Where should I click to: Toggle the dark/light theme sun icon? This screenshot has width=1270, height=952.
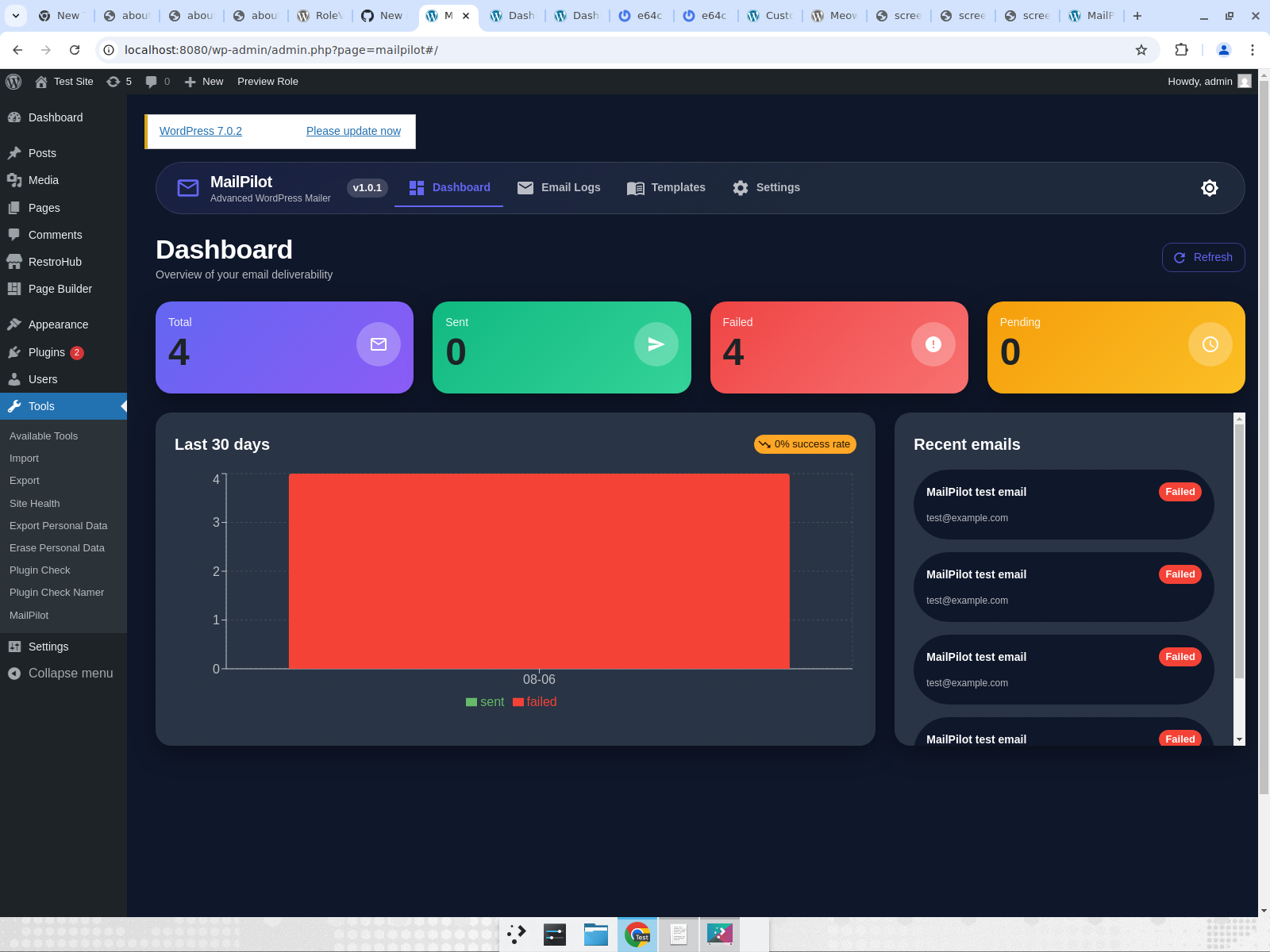click(1209, 188)
